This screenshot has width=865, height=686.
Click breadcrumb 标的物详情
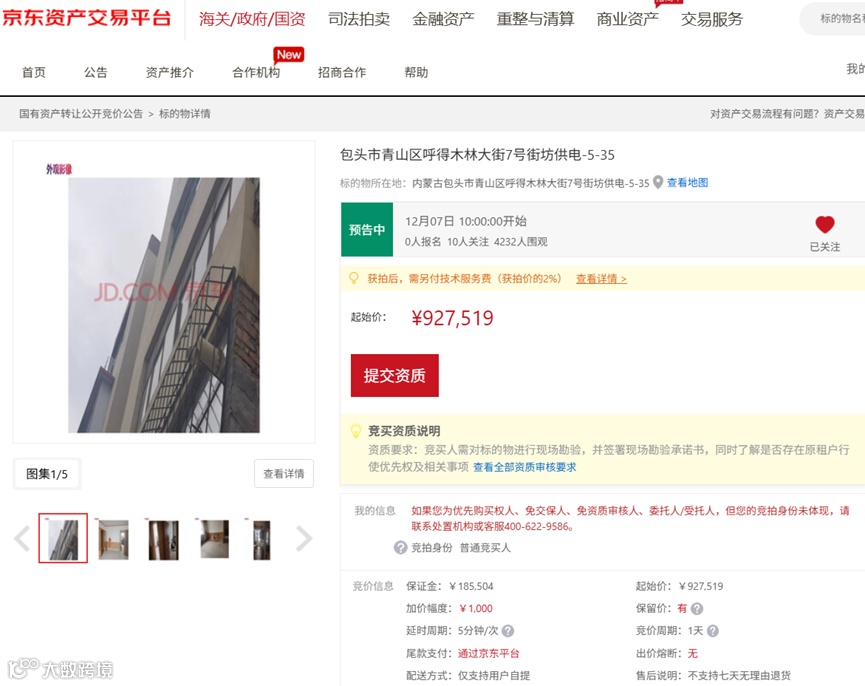[185, 114]
